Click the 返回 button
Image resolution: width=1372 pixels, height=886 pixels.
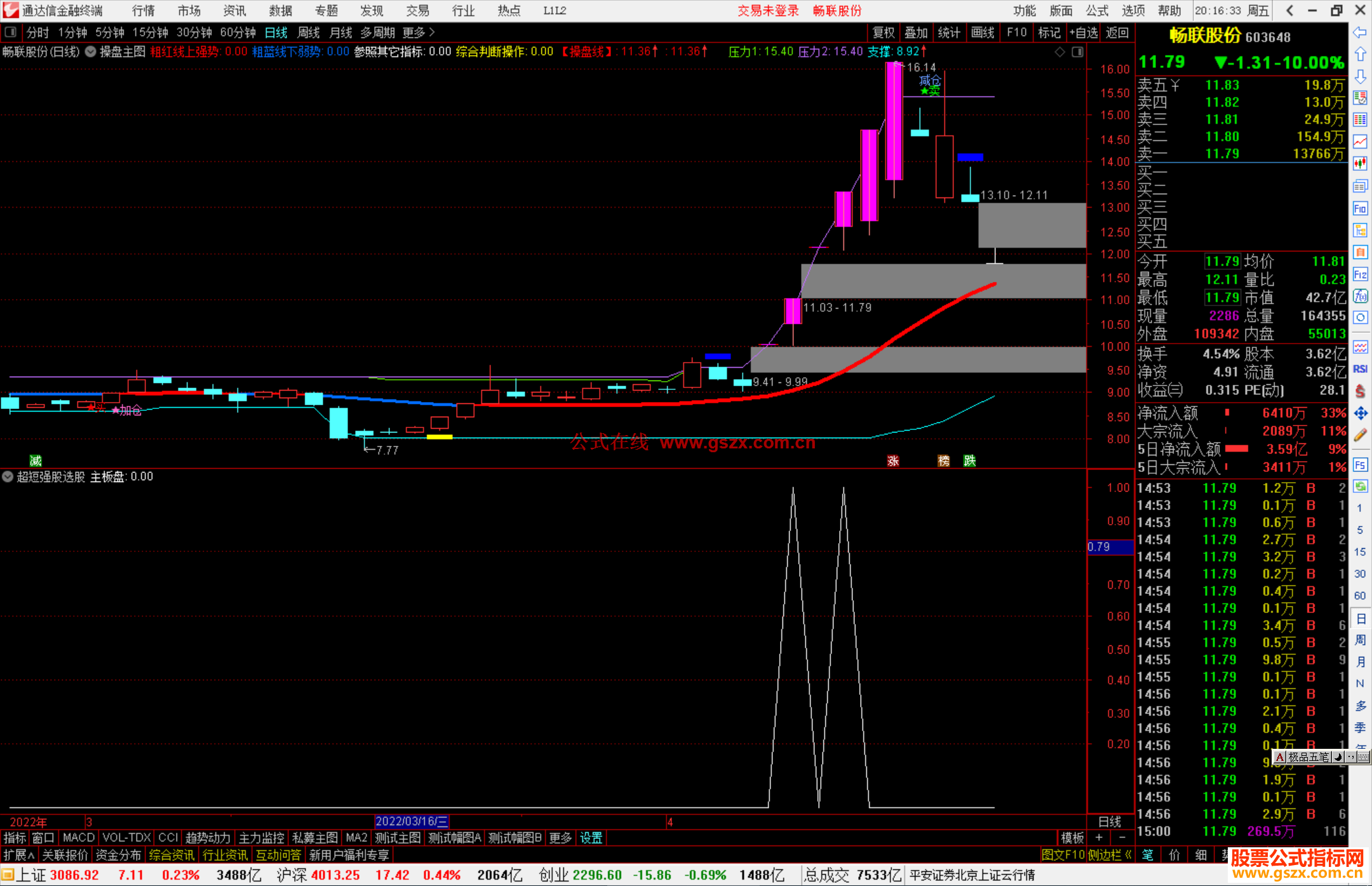click(x=1117, y=32)
